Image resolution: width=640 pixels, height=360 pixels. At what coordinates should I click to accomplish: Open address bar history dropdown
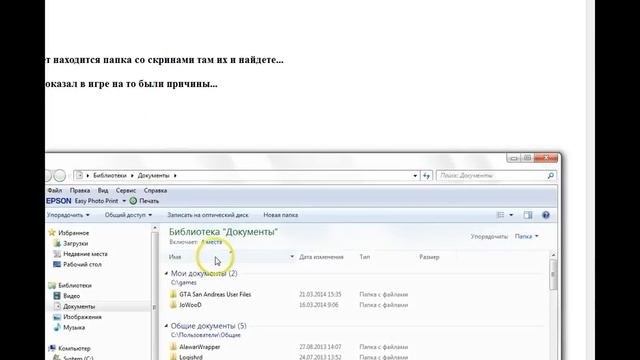(x=415, y=176)
